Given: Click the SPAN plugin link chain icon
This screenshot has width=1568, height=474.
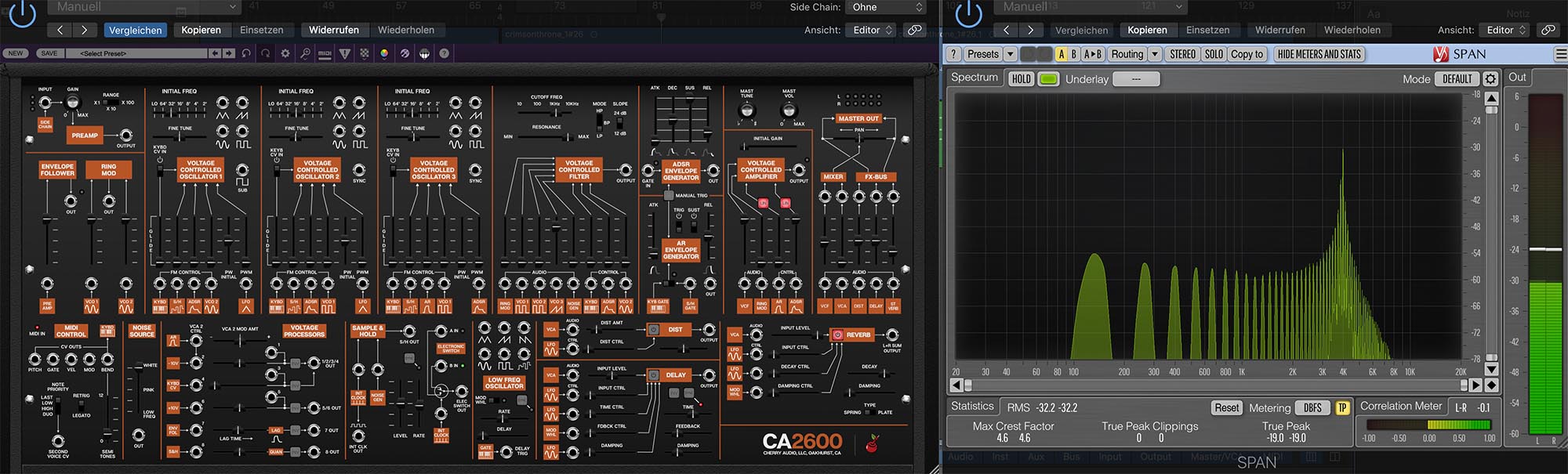Looking at the screenshot, I should (x=1548, y=30).
